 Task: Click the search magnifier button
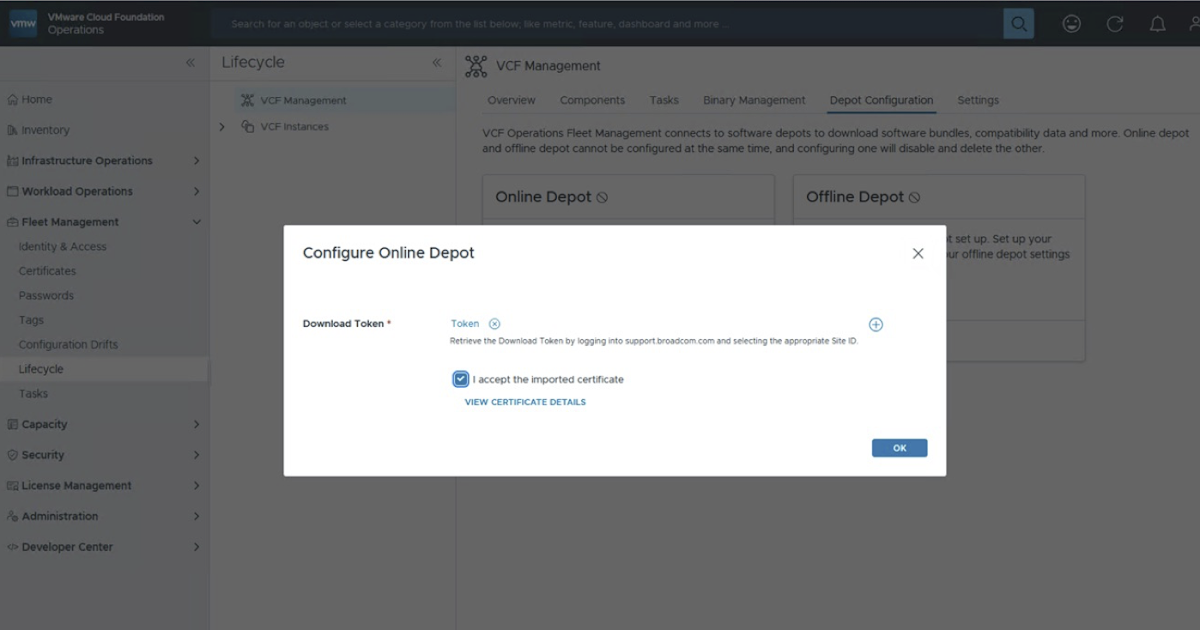point(1018,24)
